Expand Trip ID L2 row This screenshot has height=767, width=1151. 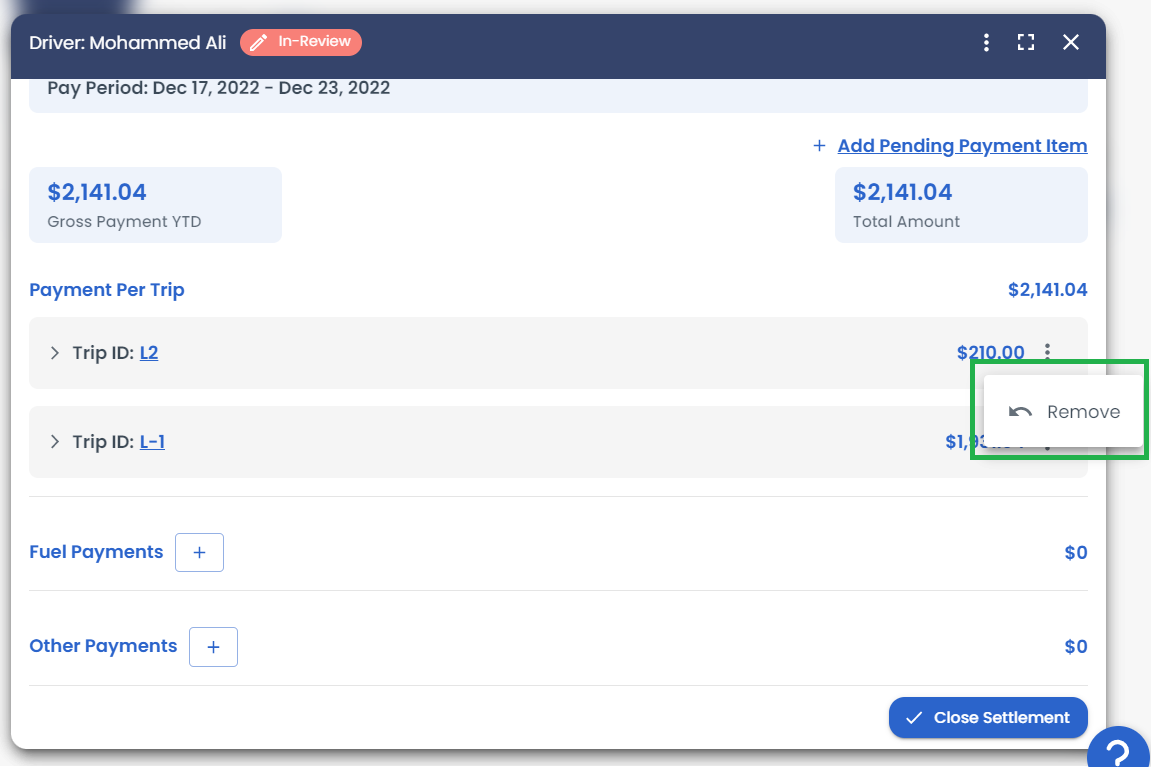pos(55,353)
